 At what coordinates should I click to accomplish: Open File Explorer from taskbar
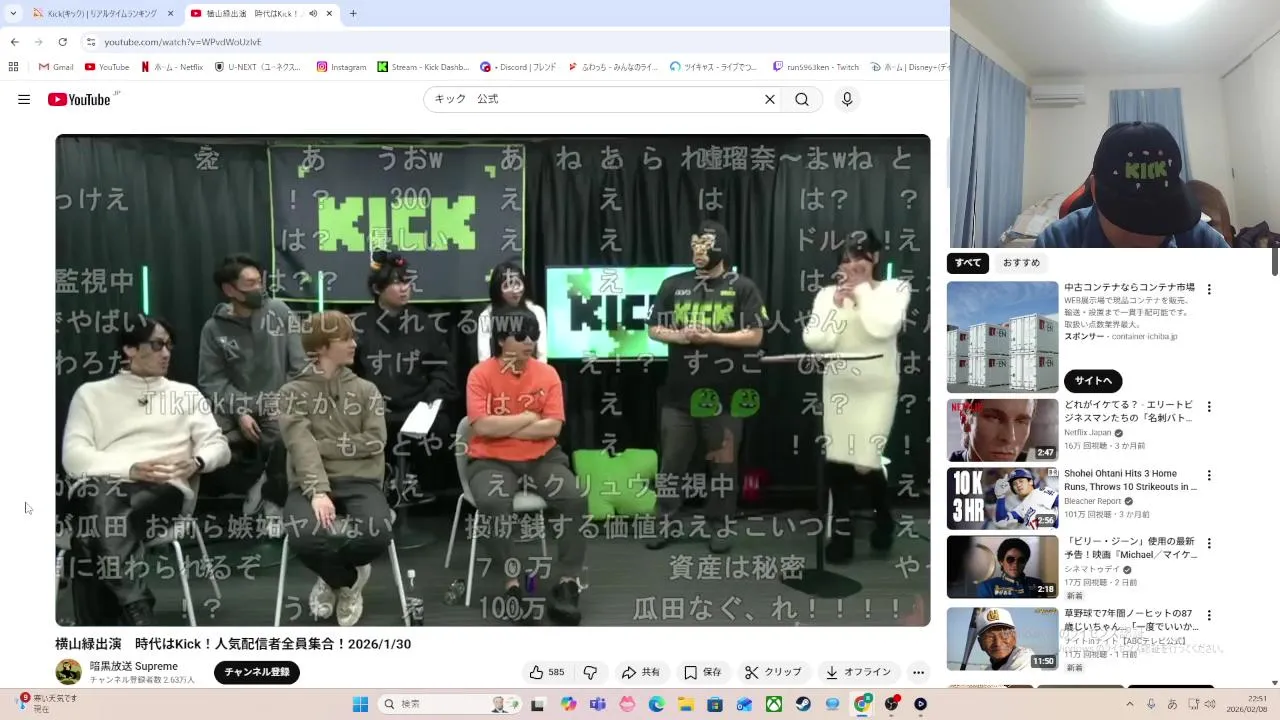tap(686, 704)
